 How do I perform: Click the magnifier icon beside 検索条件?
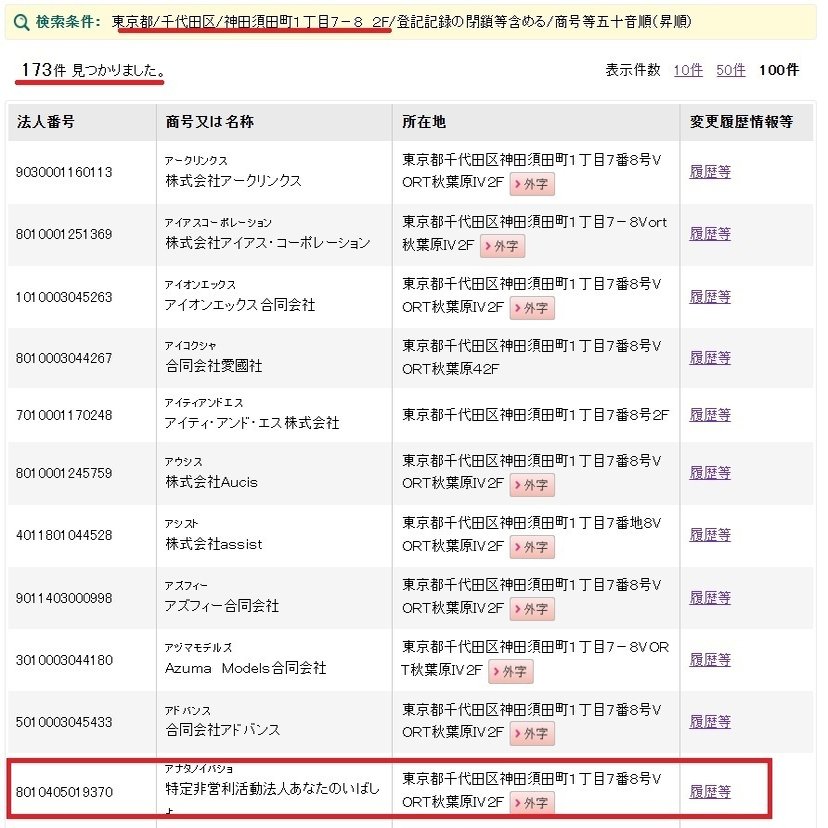(21, 22)
